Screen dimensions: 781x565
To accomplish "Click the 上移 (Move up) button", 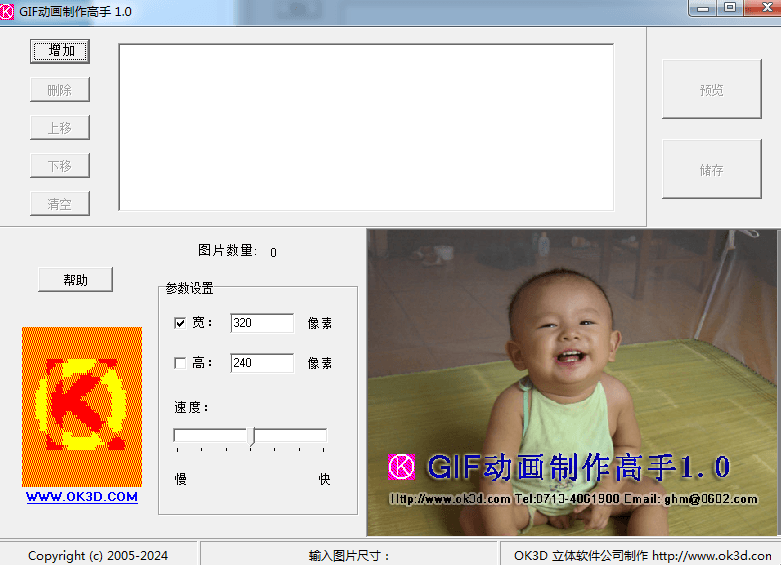I will coord(60,128).
